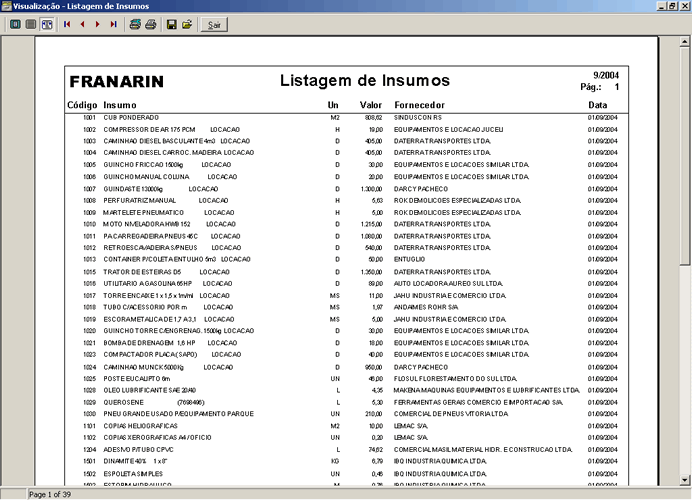The width and height of the screenshot is (692, 500).
Task: Click 'TUBO C/ACESSORIO POR m' item text
Action: point(145,307)
